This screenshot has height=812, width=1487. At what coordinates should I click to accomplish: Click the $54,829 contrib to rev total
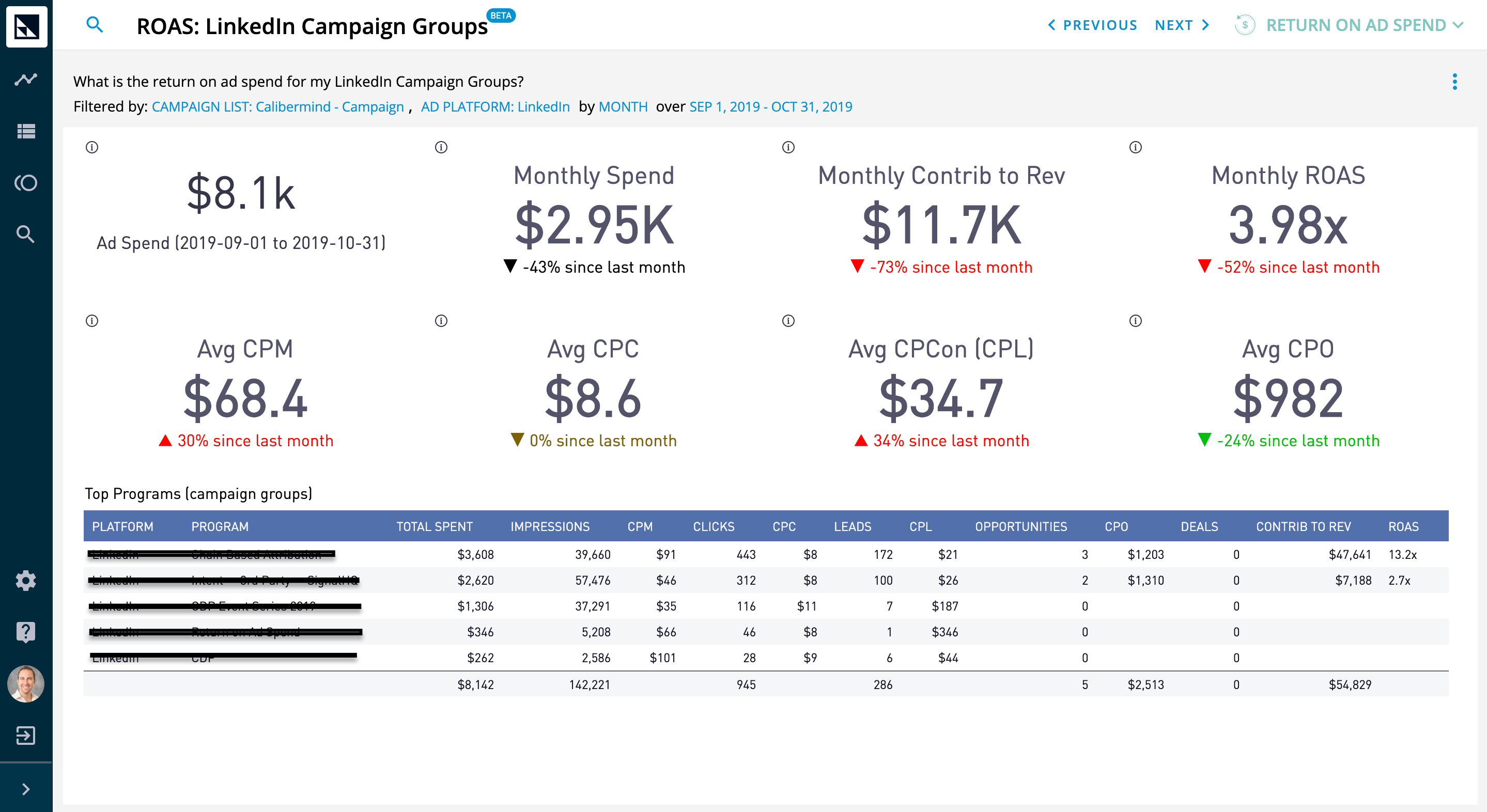pos(1350,685)
